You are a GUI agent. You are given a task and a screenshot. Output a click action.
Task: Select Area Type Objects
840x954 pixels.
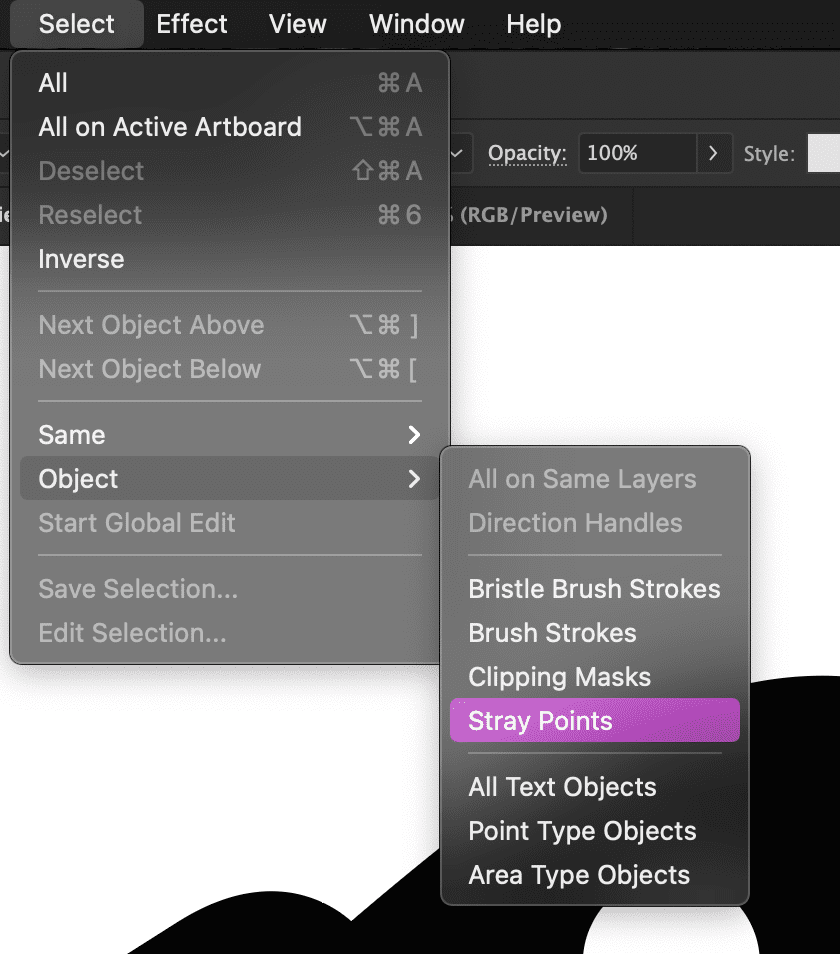(579, 875)
